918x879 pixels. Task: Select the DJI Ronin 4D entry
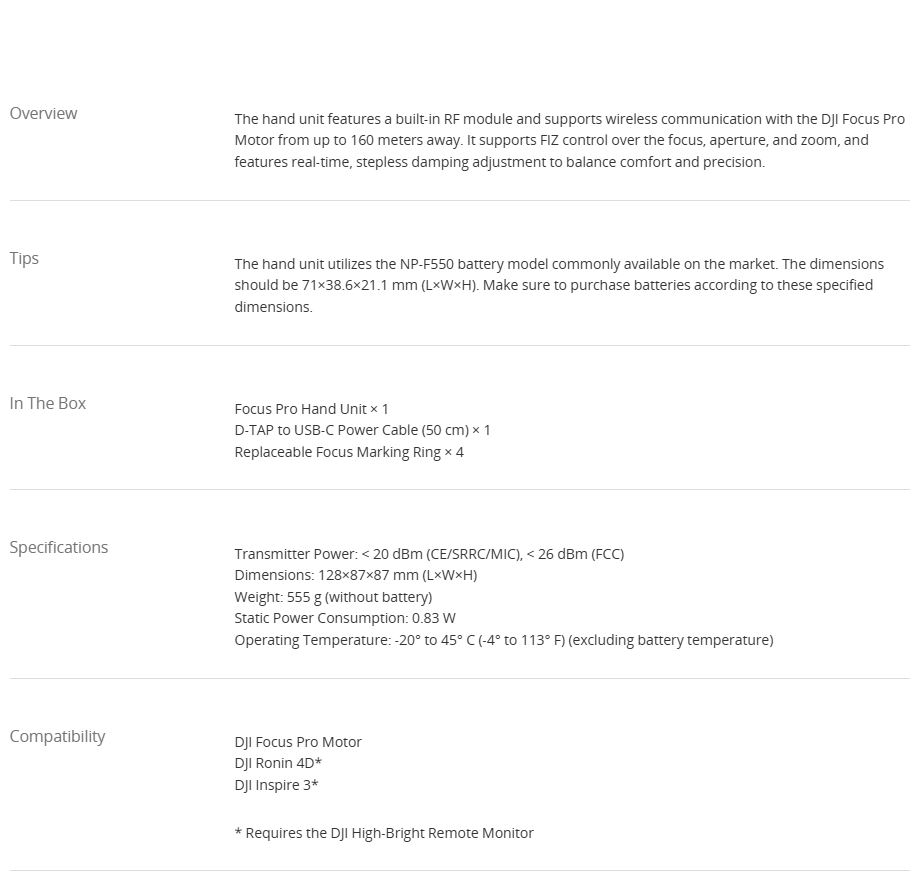278,763
